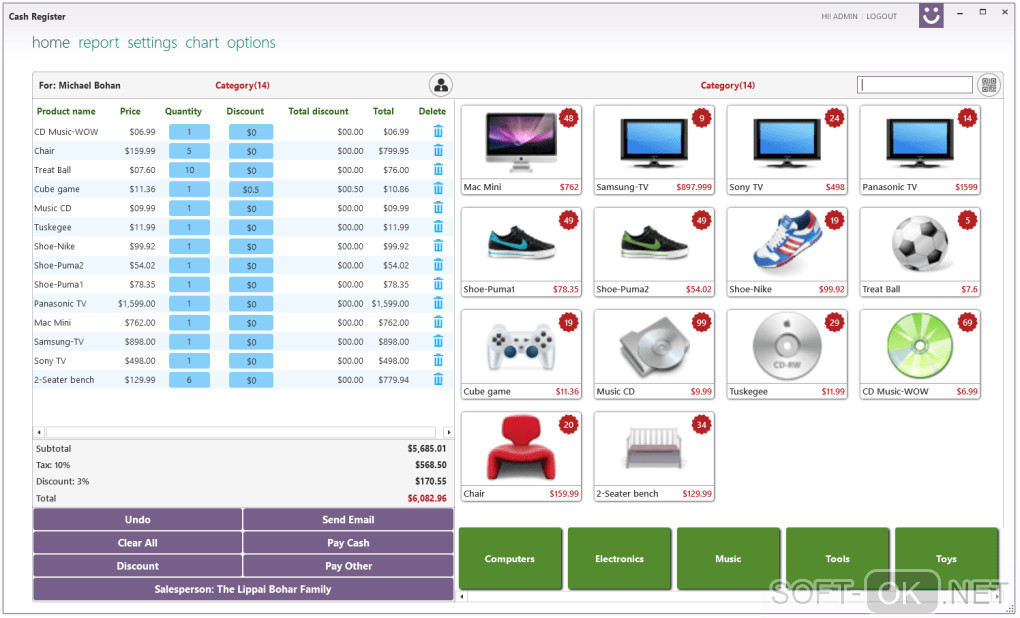The image size is (1020, 618).
Task: Delete the Tuskegee cart row
Action: tap(438, 227)
